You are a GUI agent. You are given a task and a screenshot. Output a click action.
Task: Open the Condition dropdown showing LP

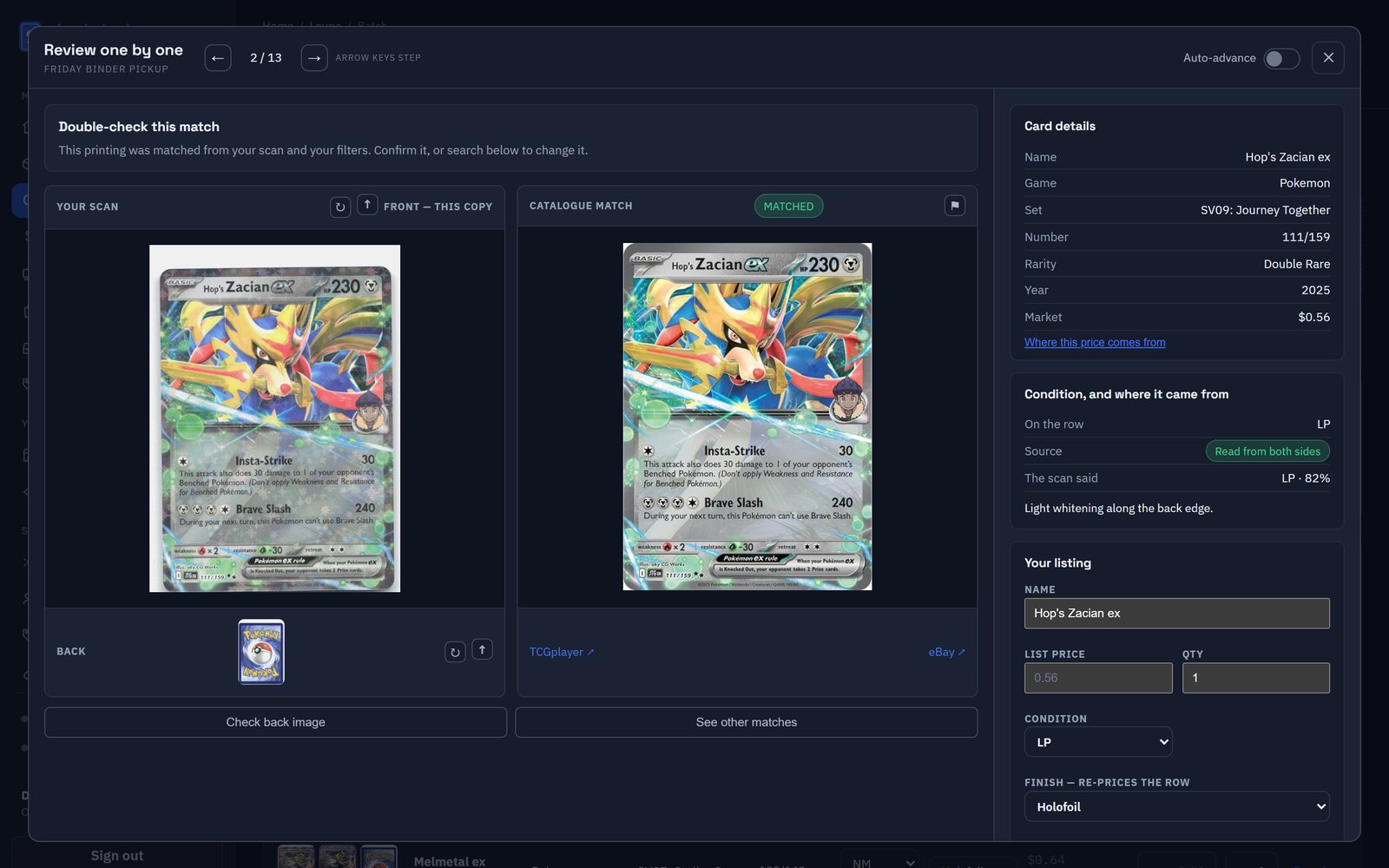click(1098, 742)
